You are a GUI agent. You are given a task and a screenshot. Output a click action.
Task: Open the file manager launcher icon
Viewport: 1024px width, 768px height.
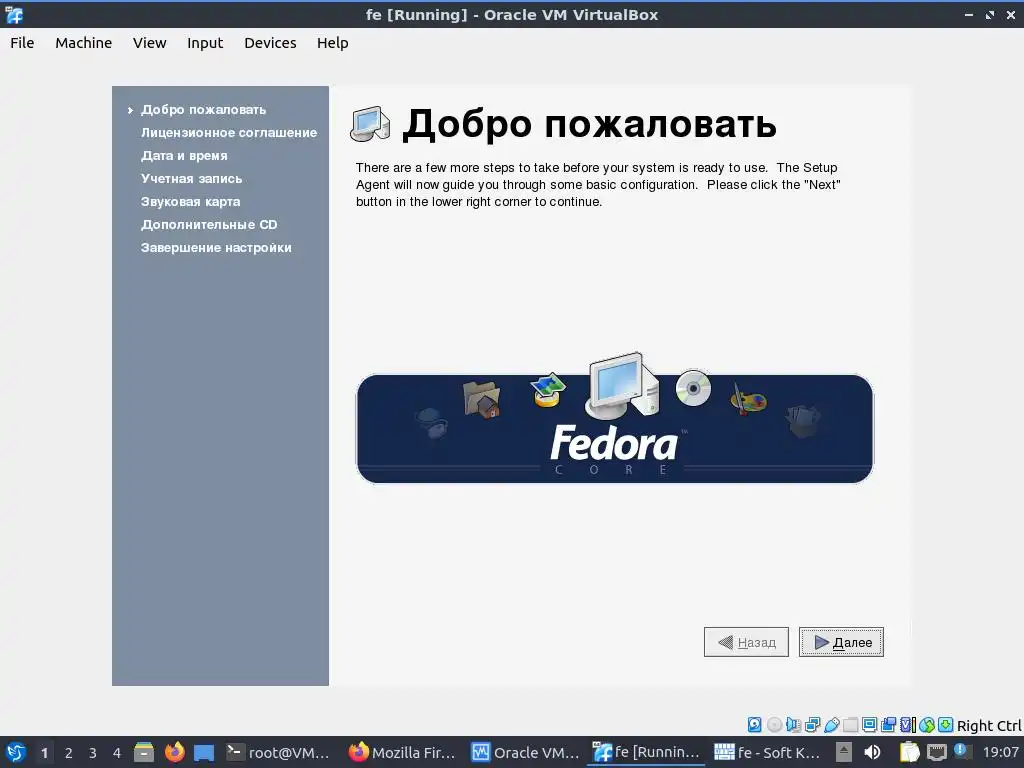[x=144, y=752]
